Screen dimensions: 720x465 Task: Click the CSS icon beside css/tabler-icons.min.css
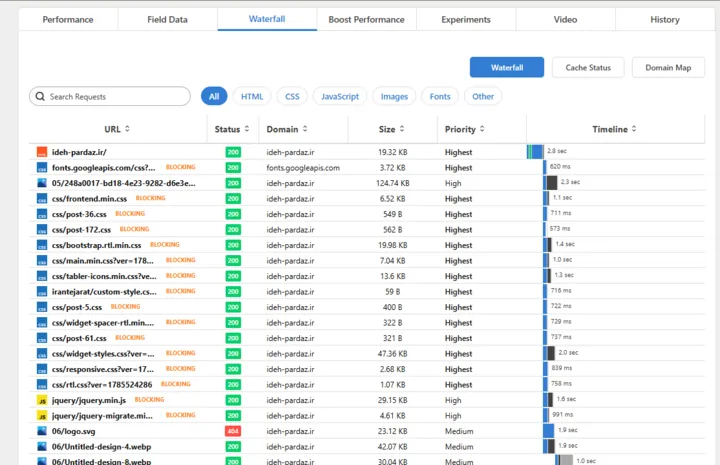coord(42,276)
